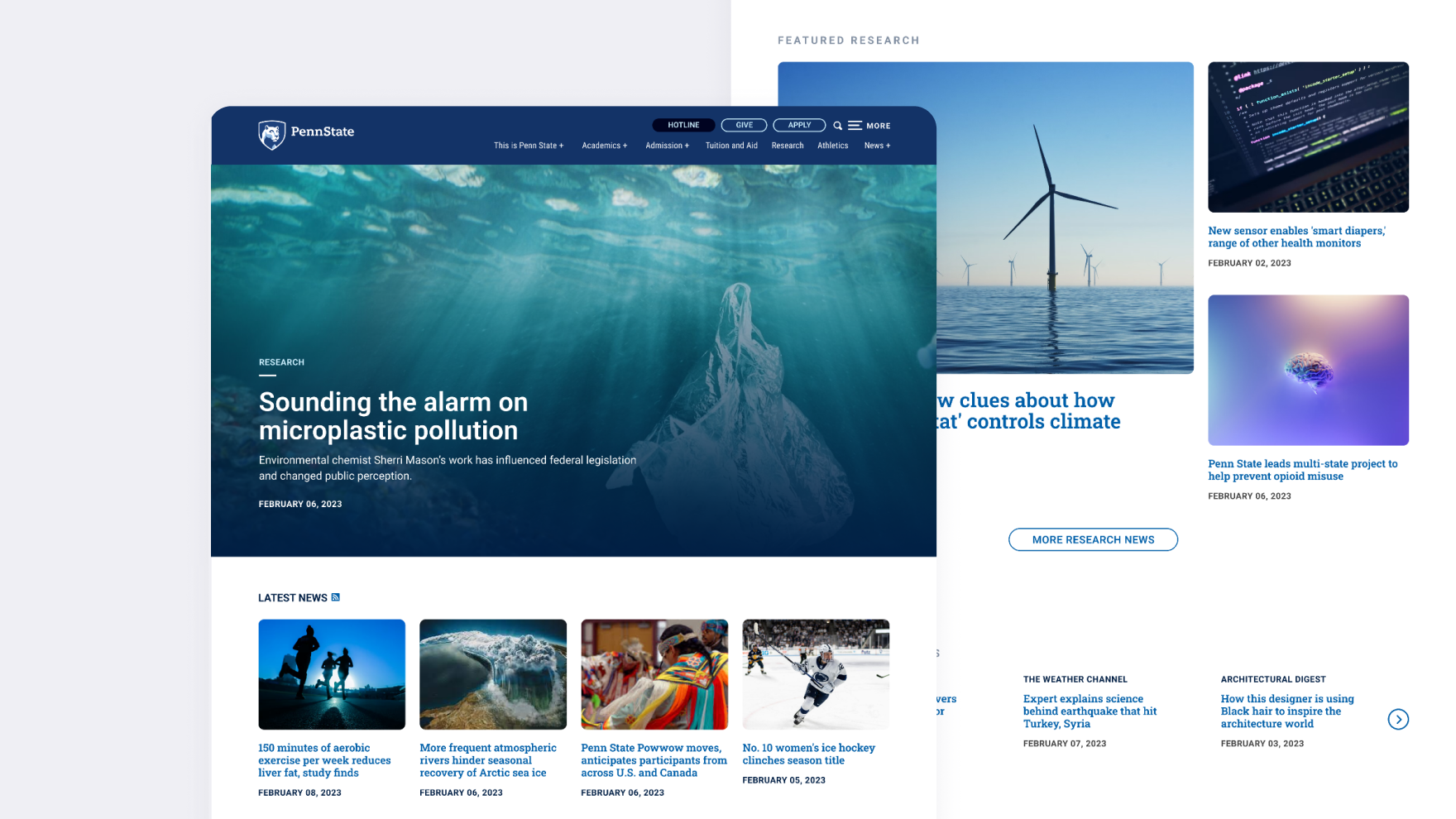The height and width of the screenshot is (819, 1456).
Task: Click the HOTLINE button
Action: (x=683, y=125)
